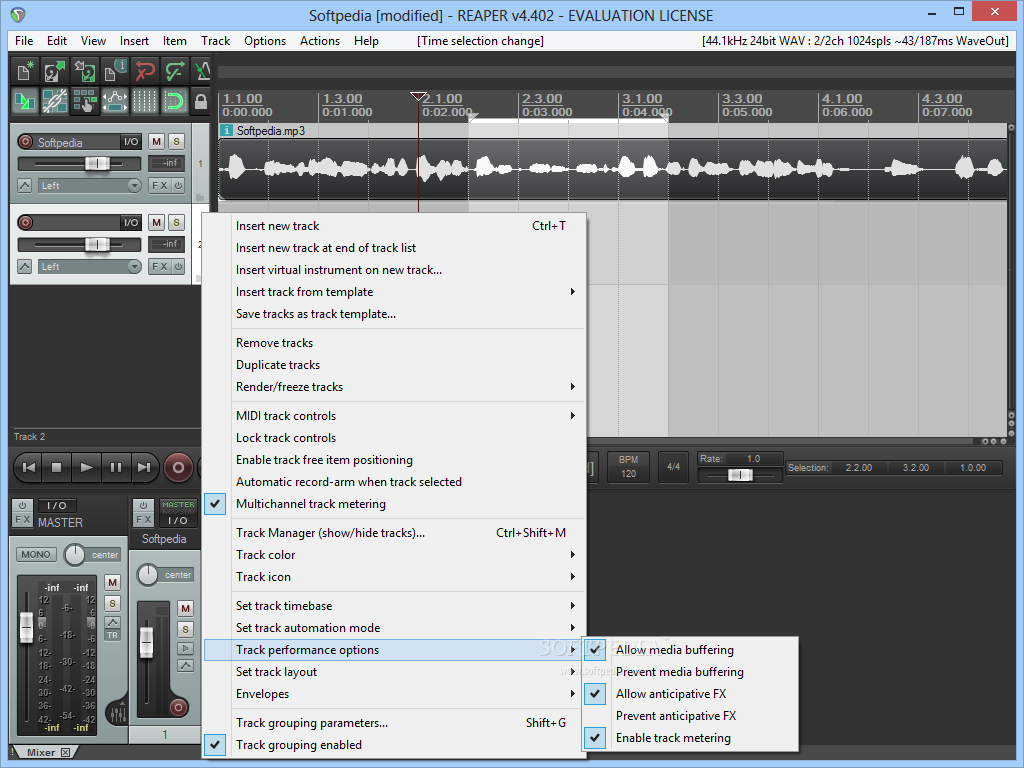Record-arm track 2 in track panel
The width and height of the screenshot is (1024, 768).
[25, 223]
